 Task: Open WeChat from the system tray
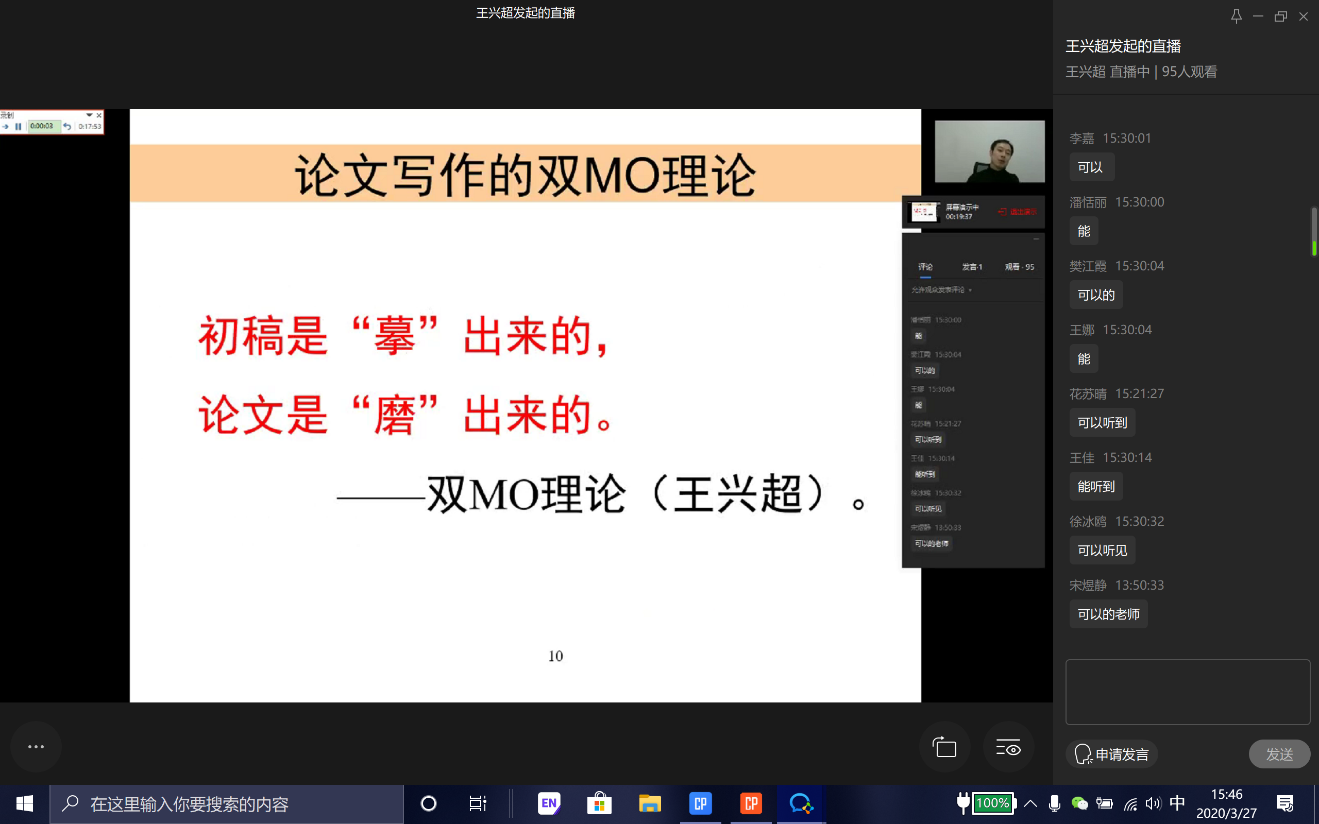(x=1079, y=804)
